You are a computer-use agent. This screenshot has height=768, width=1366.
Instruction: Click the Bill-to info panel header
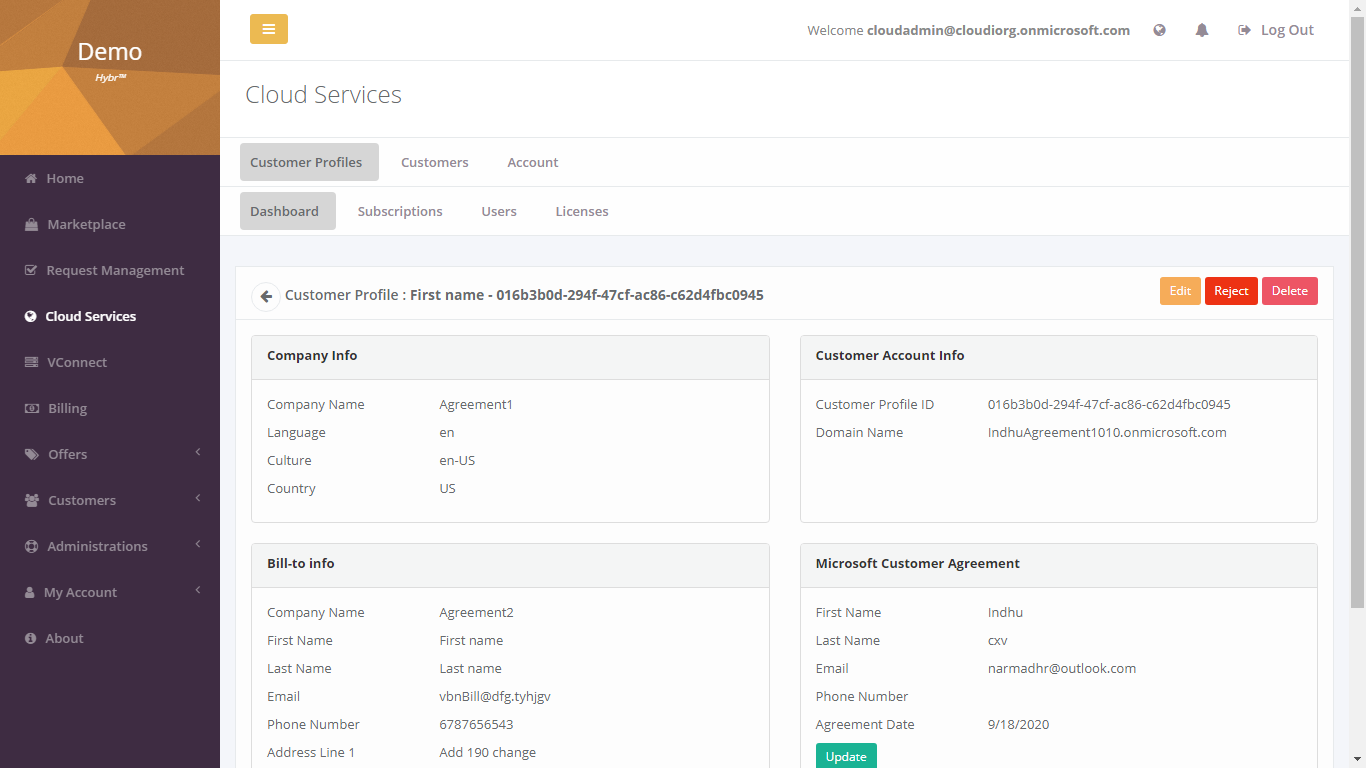pos(510,565)
